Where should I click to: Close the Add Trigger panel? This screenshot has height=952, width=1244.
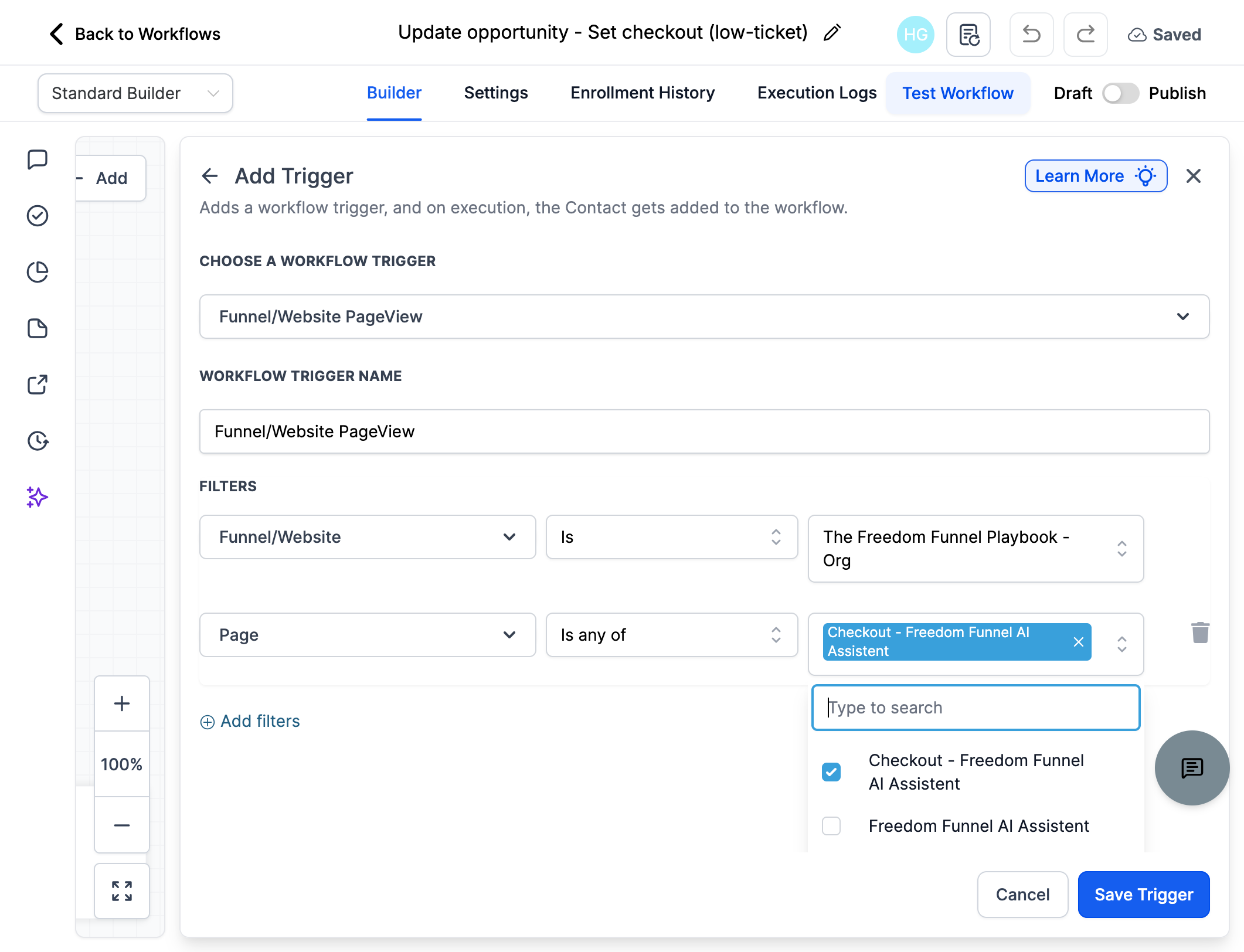(x=1194, y=176)
